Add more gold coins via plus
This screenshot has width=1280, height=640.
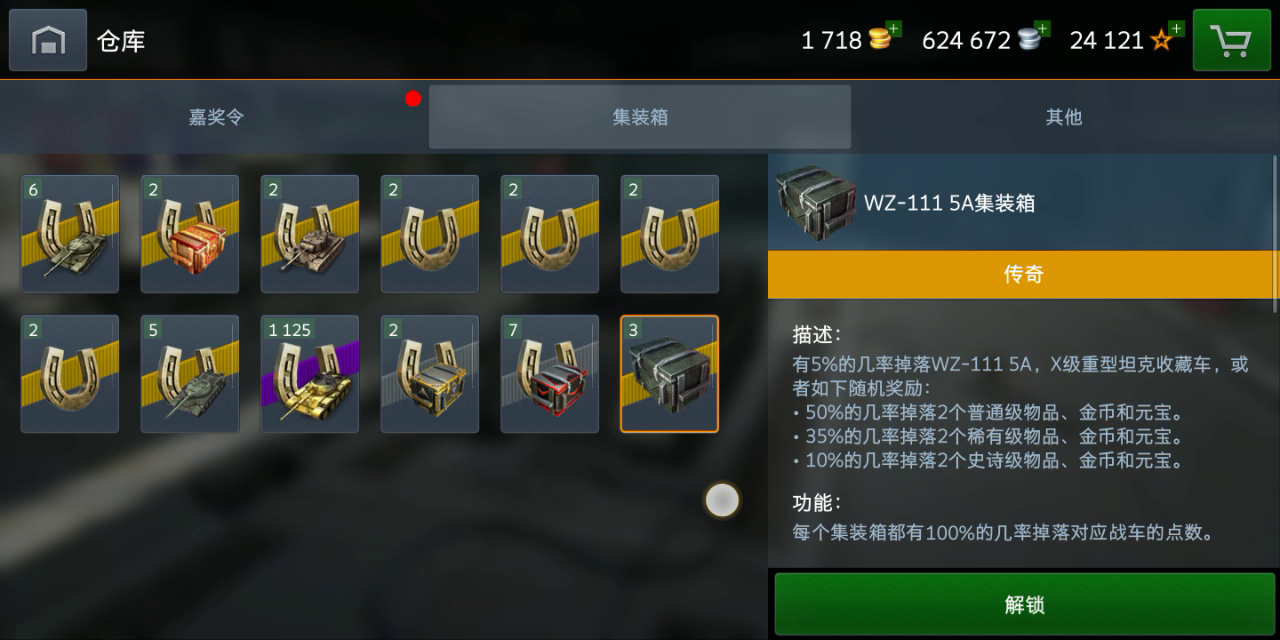tap(893, 29)
